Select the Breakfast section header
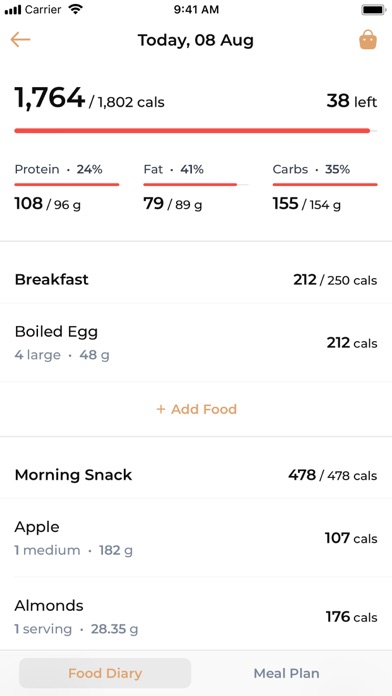 point(196,280)
